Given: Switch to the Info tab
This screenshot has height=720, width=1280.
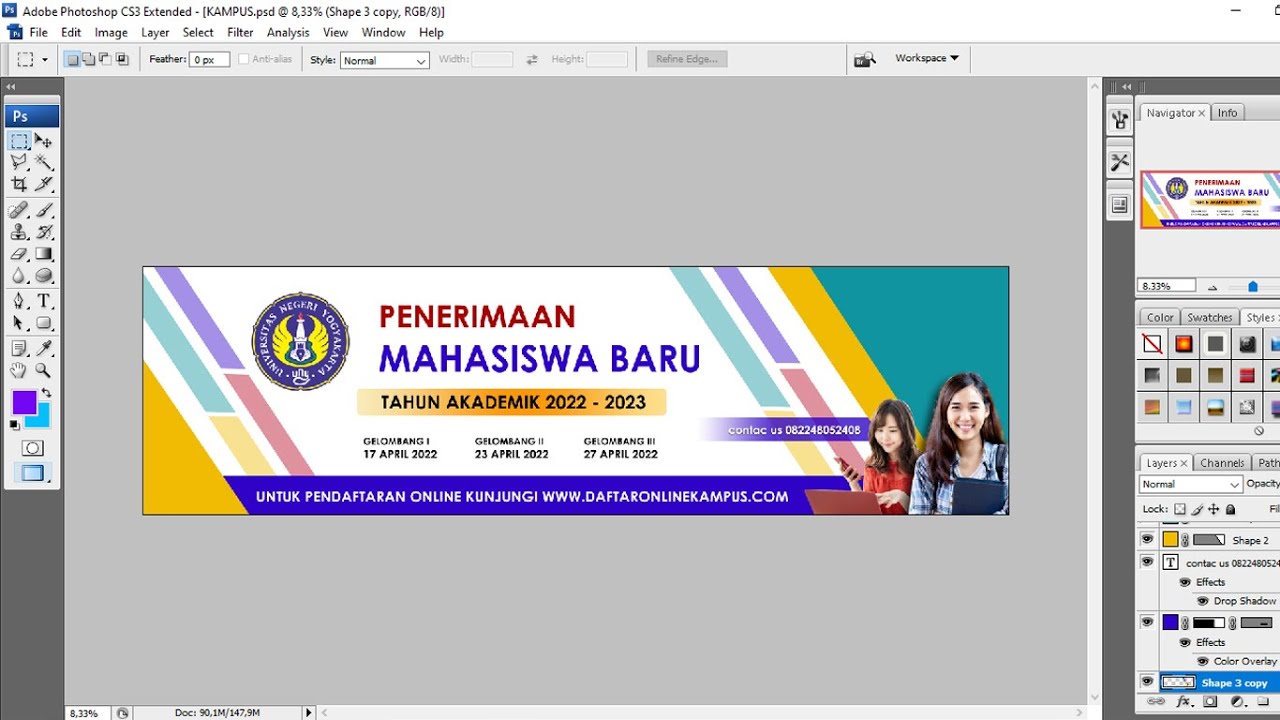Looking at the screenshot, I should tap(1227, 113).
